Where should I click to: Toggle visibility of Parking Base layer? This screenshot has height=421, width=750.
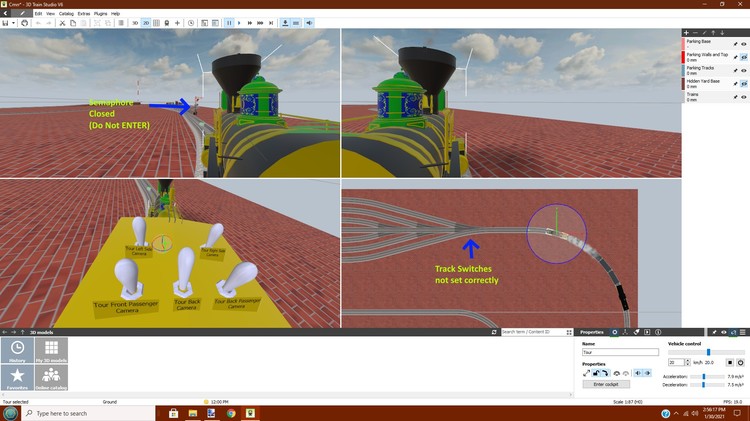pos(744,44)
